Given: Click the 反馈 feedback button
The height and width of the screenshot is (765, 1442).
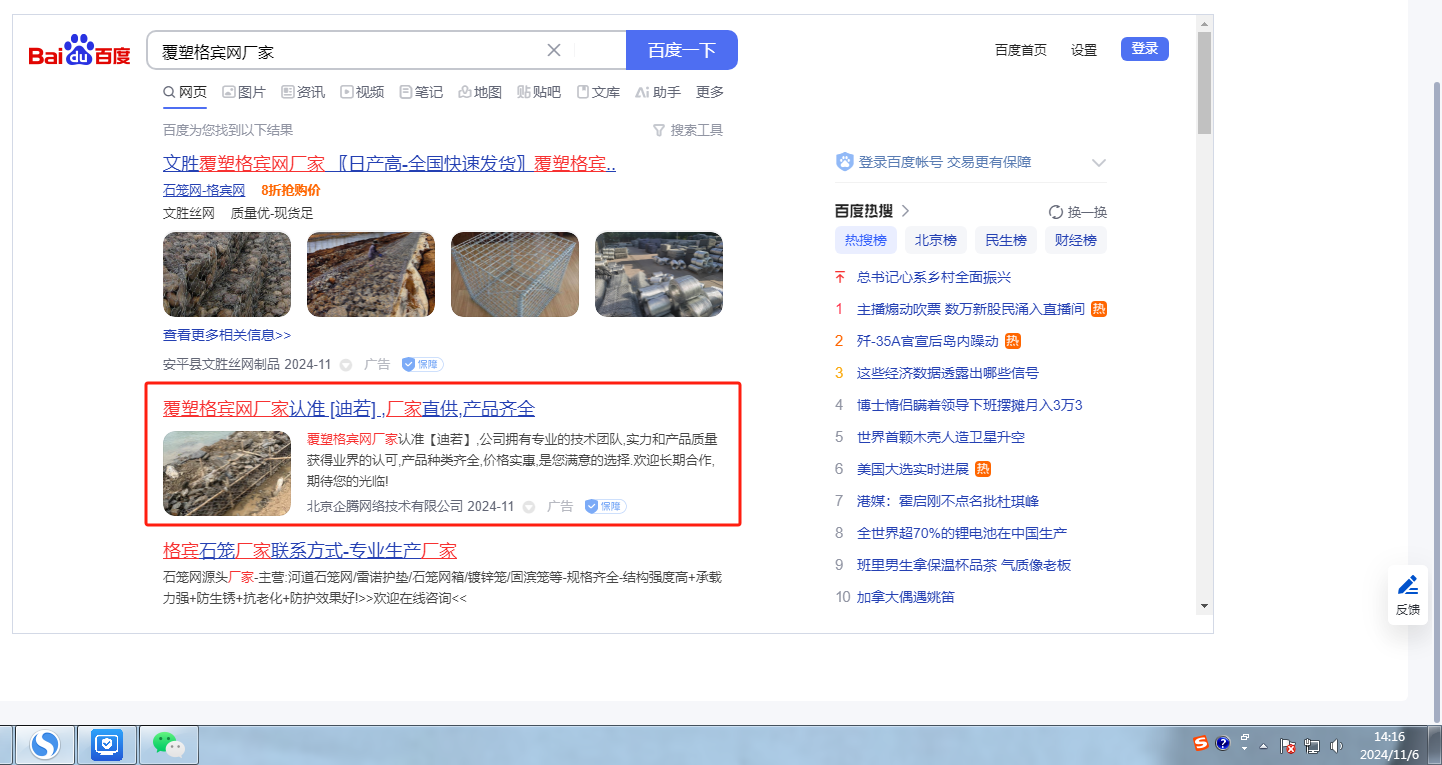Looking at the screenshot, I should (x=1407, y=595).
